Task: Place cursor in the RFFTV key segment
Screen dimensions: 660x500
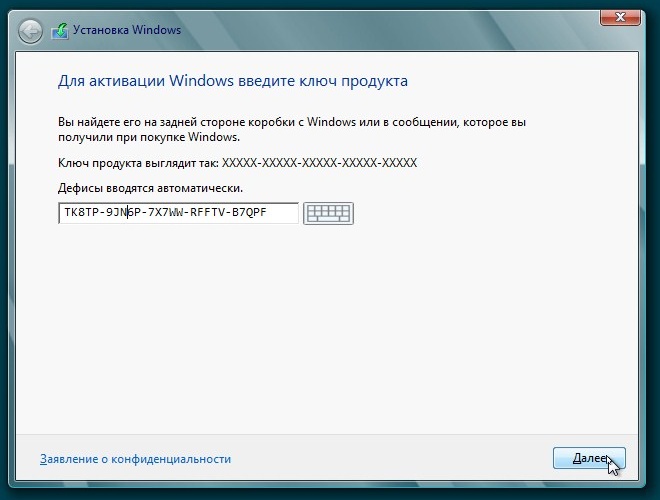Action: click(x=210, y=213)
